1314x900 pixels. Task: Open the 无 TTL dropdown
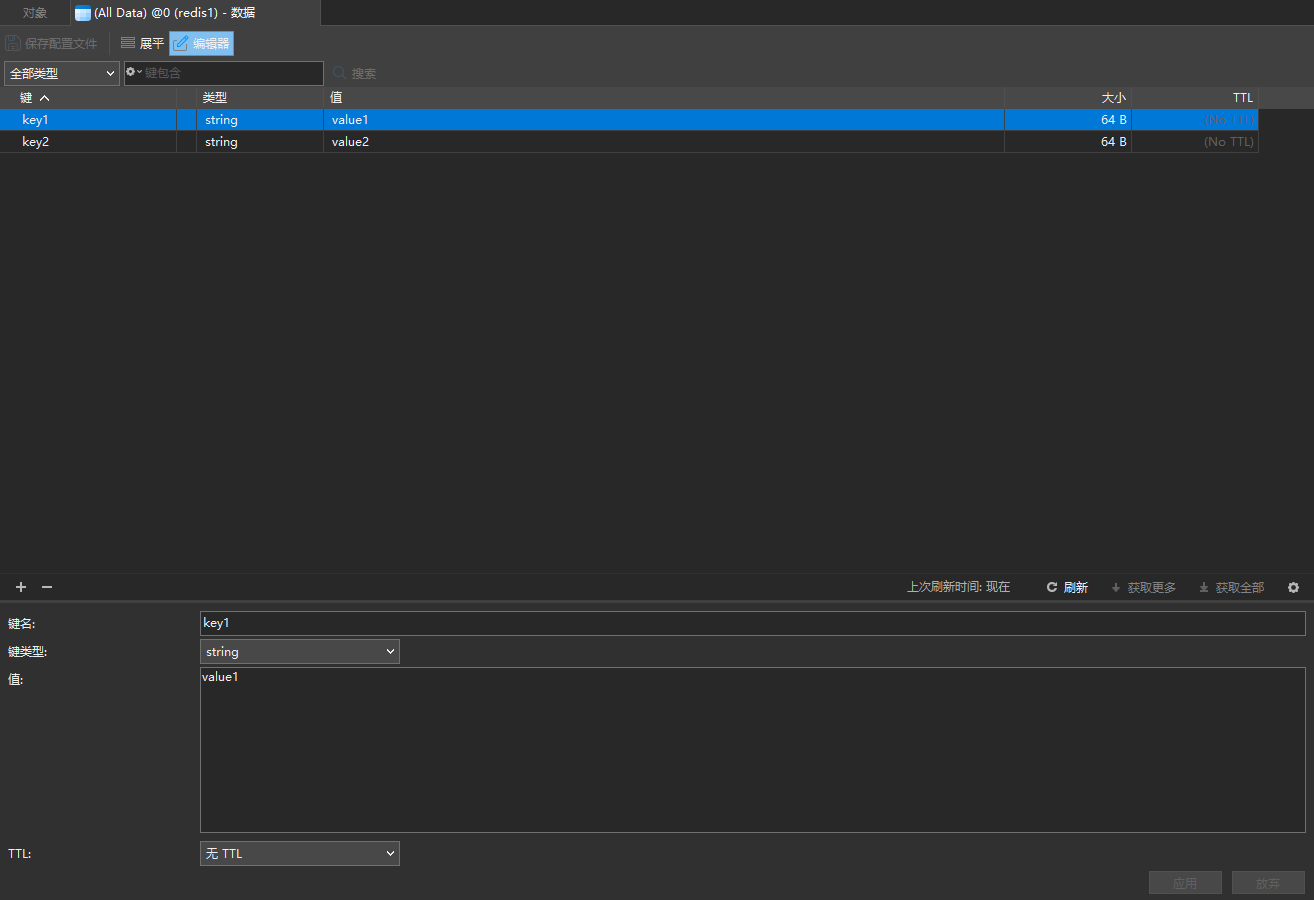pos(299,853)
